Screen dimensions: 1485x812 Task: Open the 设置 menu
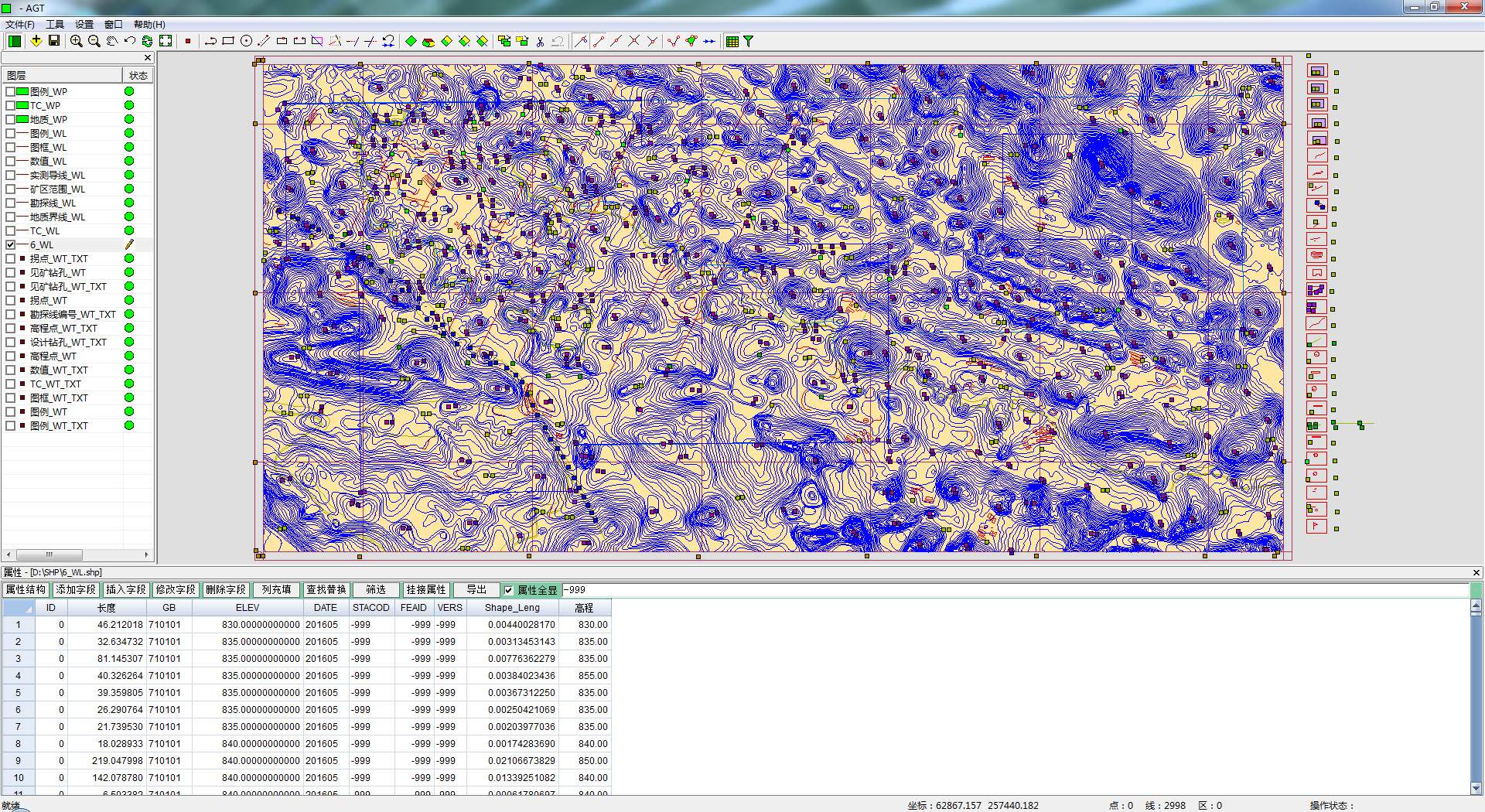pyautogui.click(x=84, y=24)
